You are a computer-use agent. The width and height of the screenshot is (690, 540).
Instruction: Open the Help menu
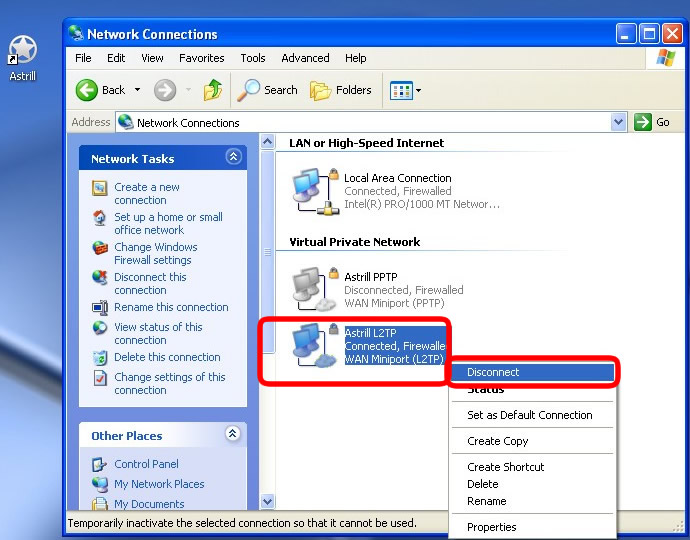355,58
